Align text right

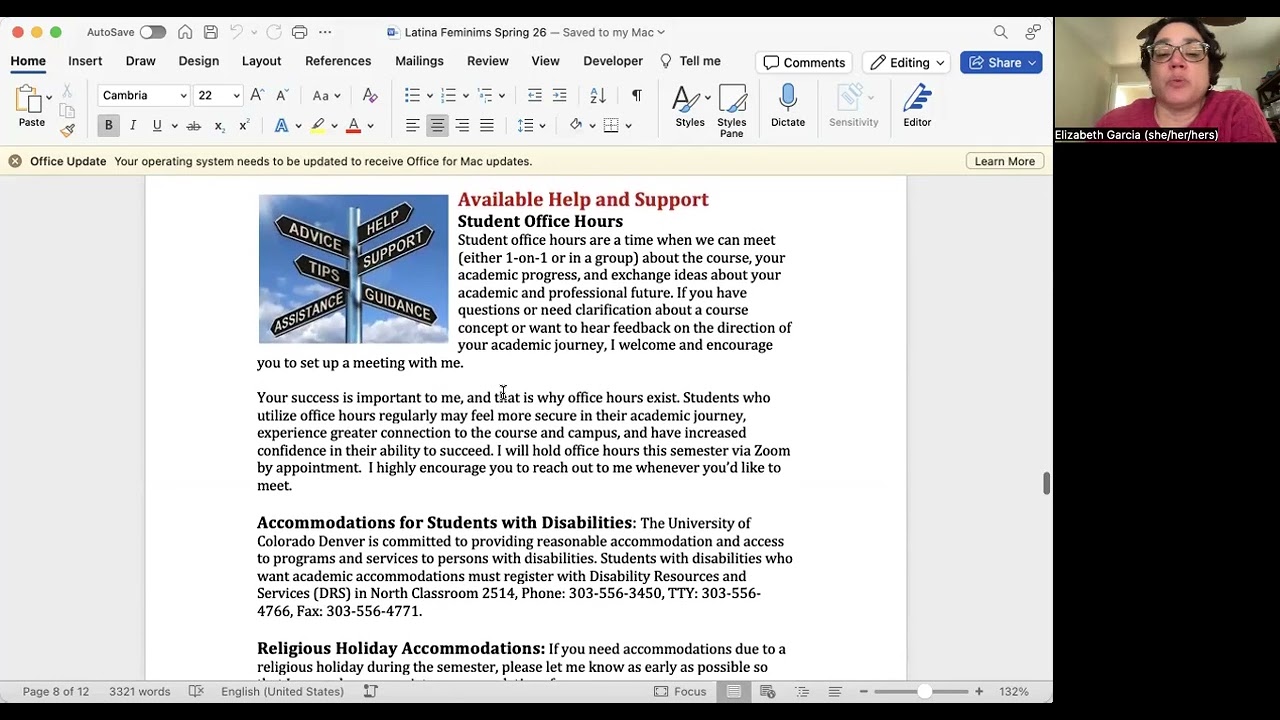(x=462, y=125)
